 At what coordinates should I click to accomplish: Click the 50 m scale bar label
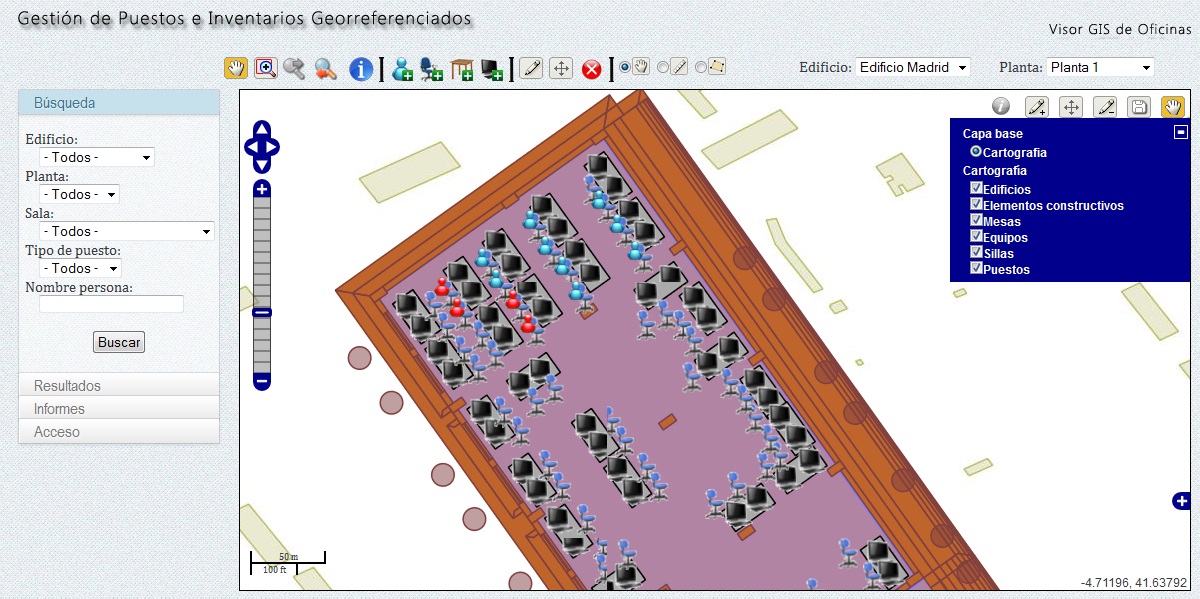click(289, 556)
